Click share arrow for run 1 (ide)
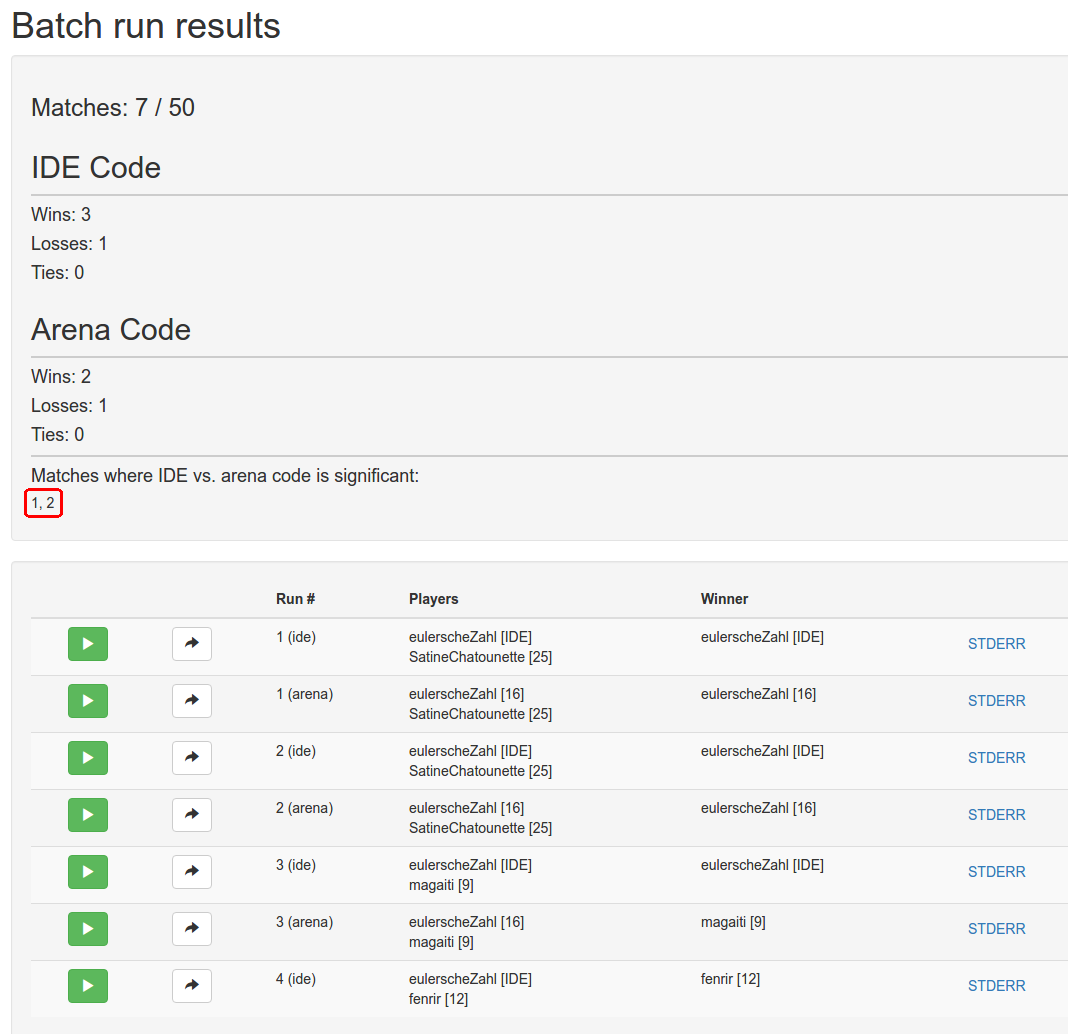The width and height of the screenshot is (1068, 1034). click(192, 644)
